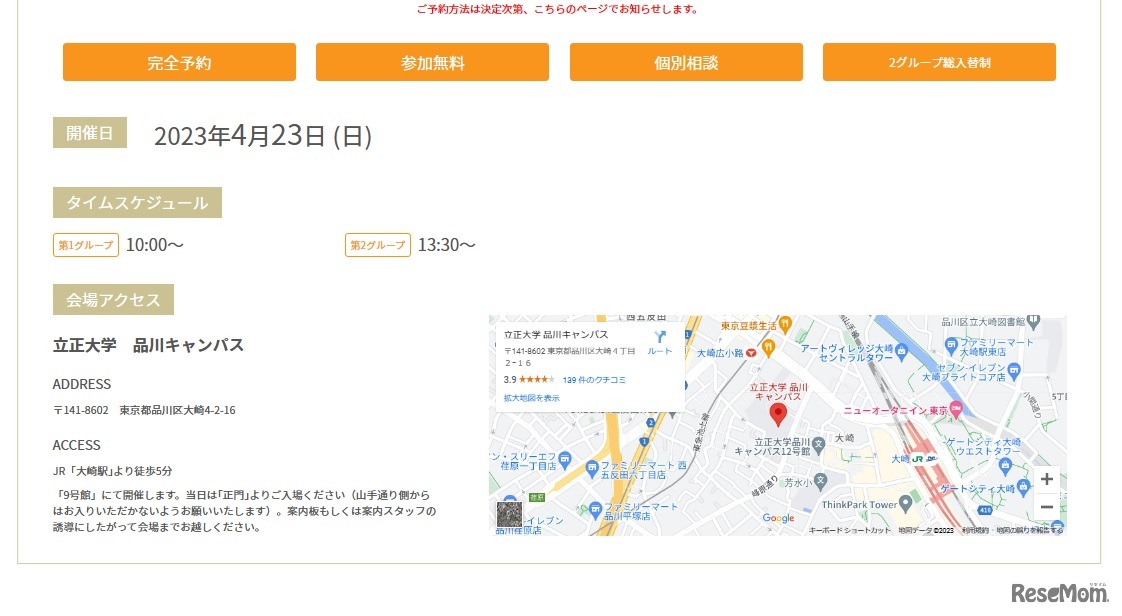This screenshot has height=616, width=1122.
Task: Click the address 〒141-8602 東京都品川区大崎4-2-16
Action: click(144, 410)
